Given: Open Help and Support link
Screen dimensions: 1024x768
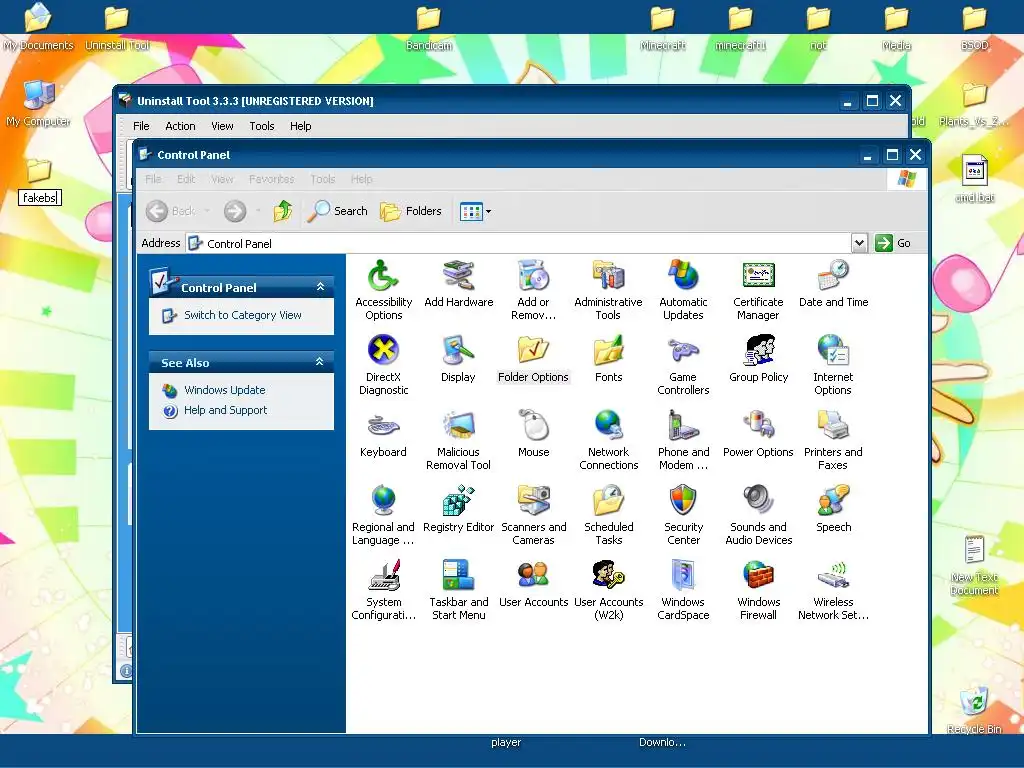Looking at the screenshot, I should (x=225, y=410).
